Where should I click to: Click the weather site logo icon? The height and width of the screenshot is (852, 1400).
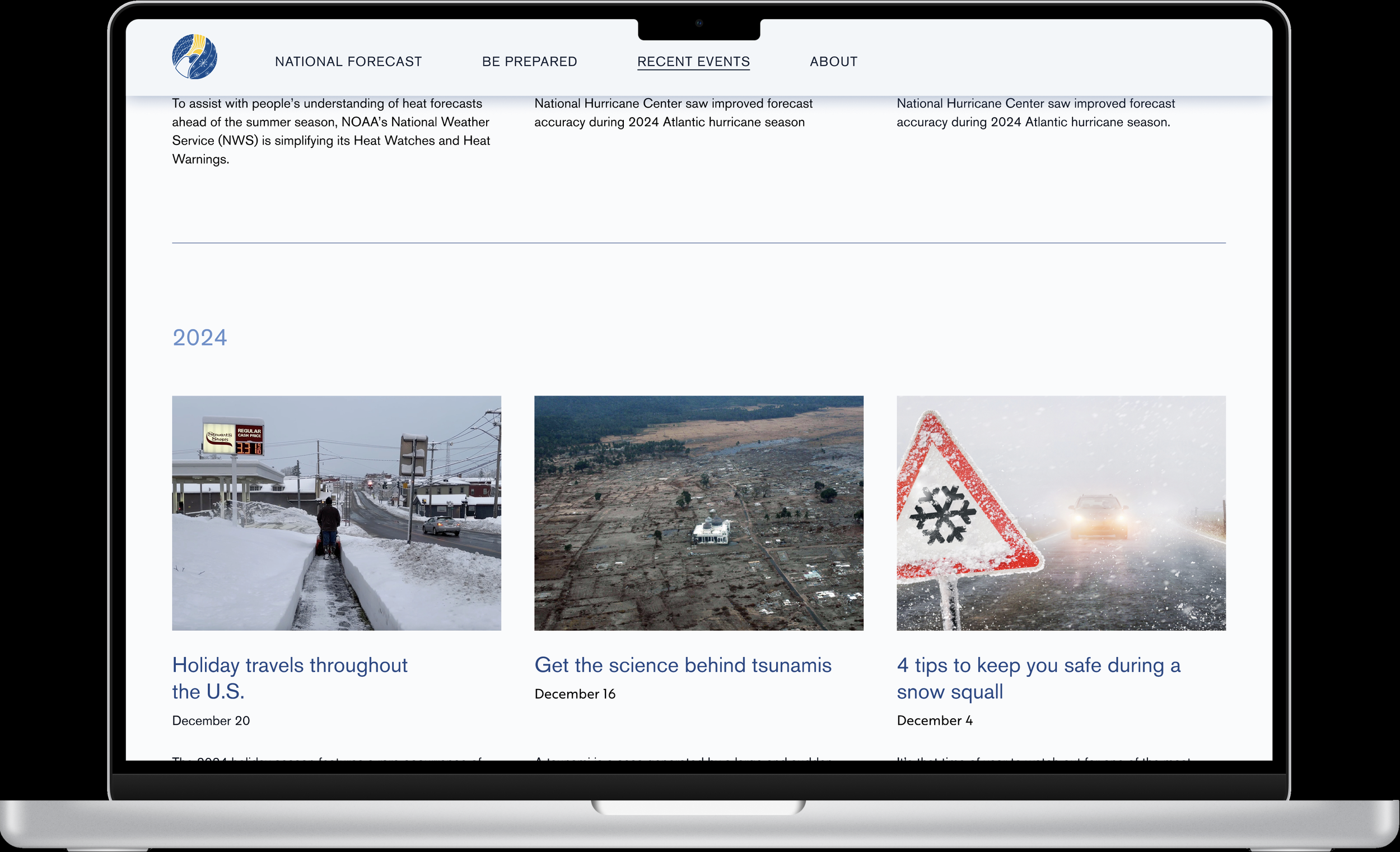point(194,56)
